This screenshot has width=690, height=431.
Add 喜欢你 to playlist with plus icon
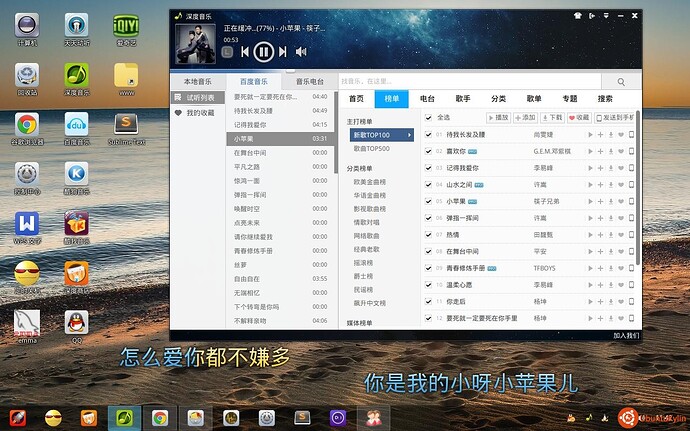[600, 151]
